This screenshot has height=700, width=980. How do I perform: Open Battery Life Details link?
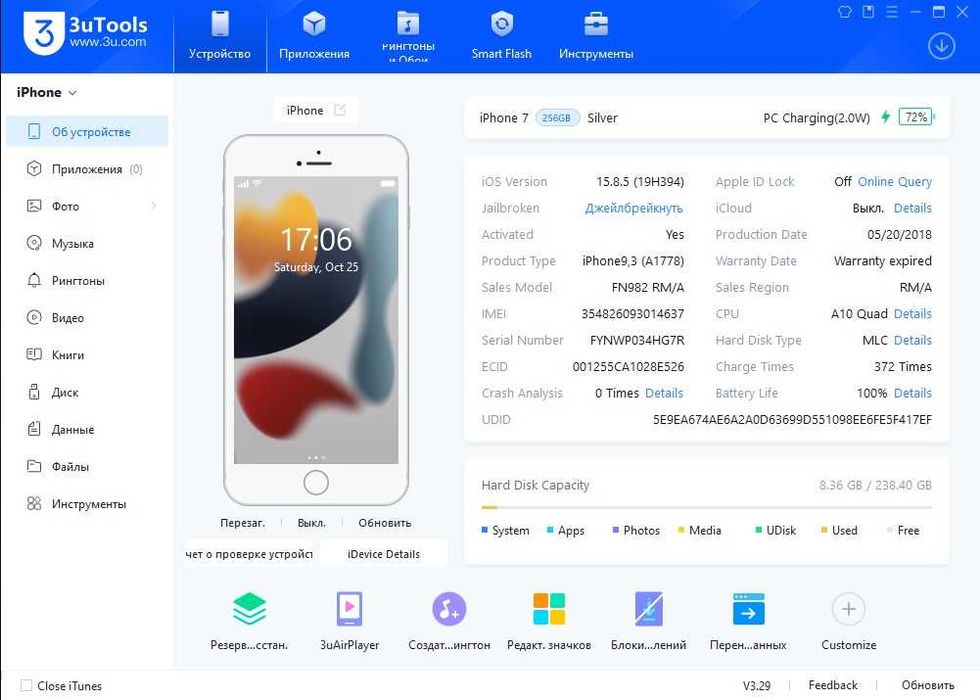click(x=912, y=393)
